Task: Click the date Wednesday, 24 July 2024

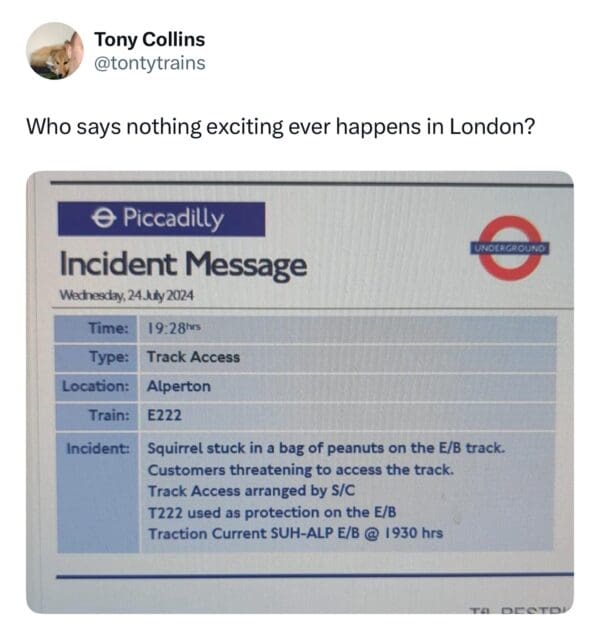Action: [125, 296]
